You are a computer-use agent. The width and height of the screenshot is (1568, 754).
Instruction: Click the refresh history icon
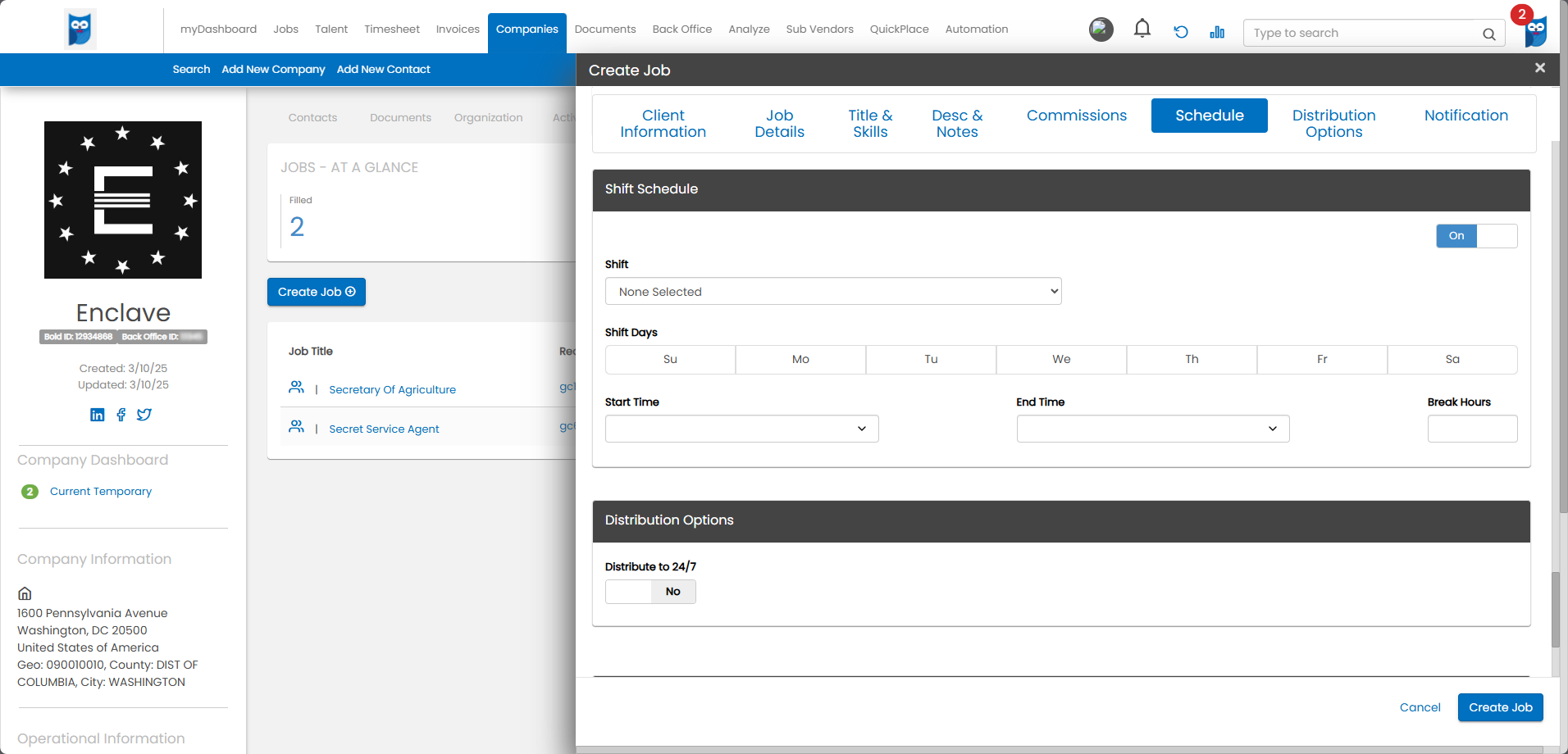pos(1181,32)
